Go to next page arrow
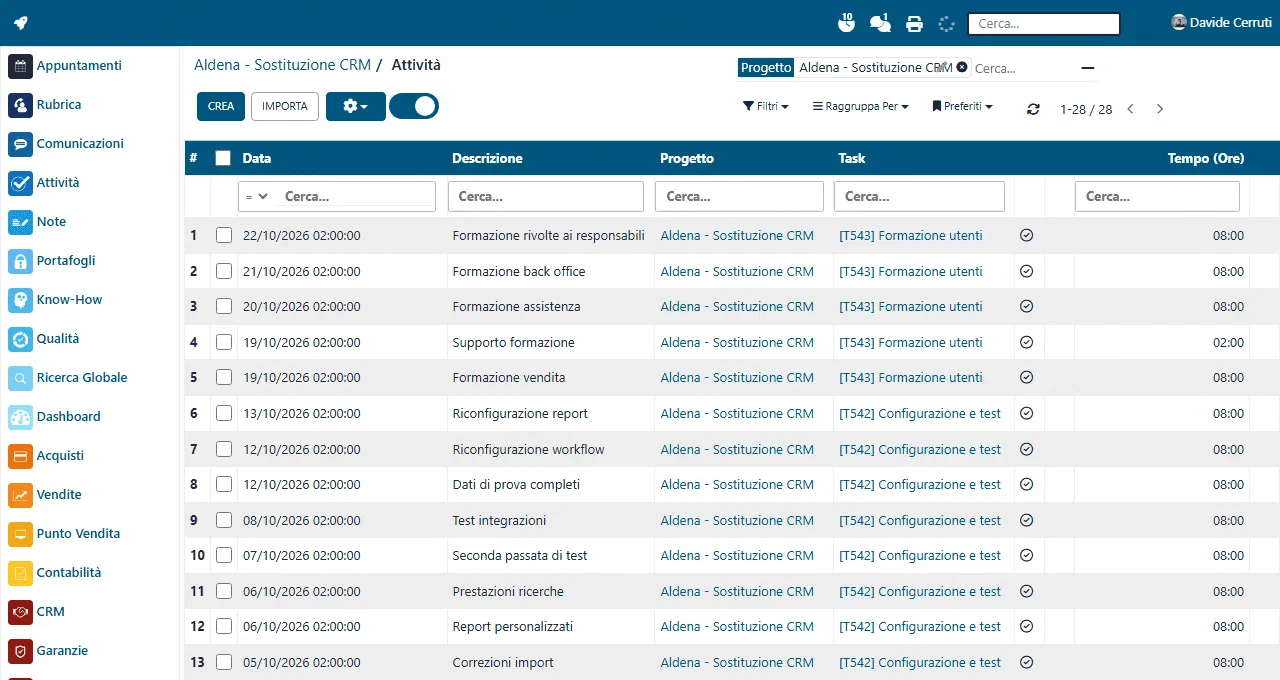This screenshot has height=680, width=1280. click(1160, 109)
